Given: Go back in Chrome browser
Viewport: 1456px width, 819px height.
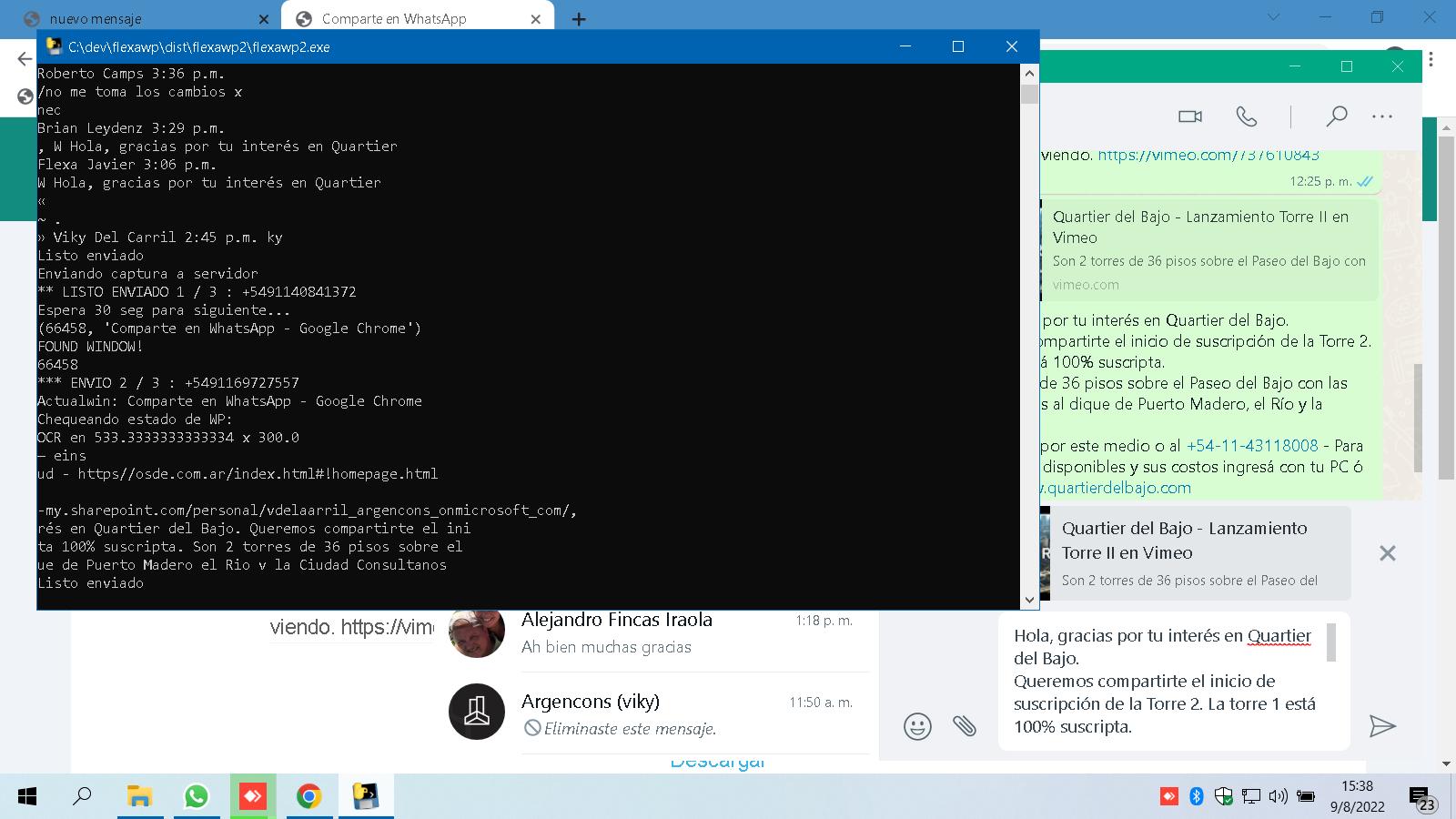Looking at the screenshot, I should click(25, 59).
